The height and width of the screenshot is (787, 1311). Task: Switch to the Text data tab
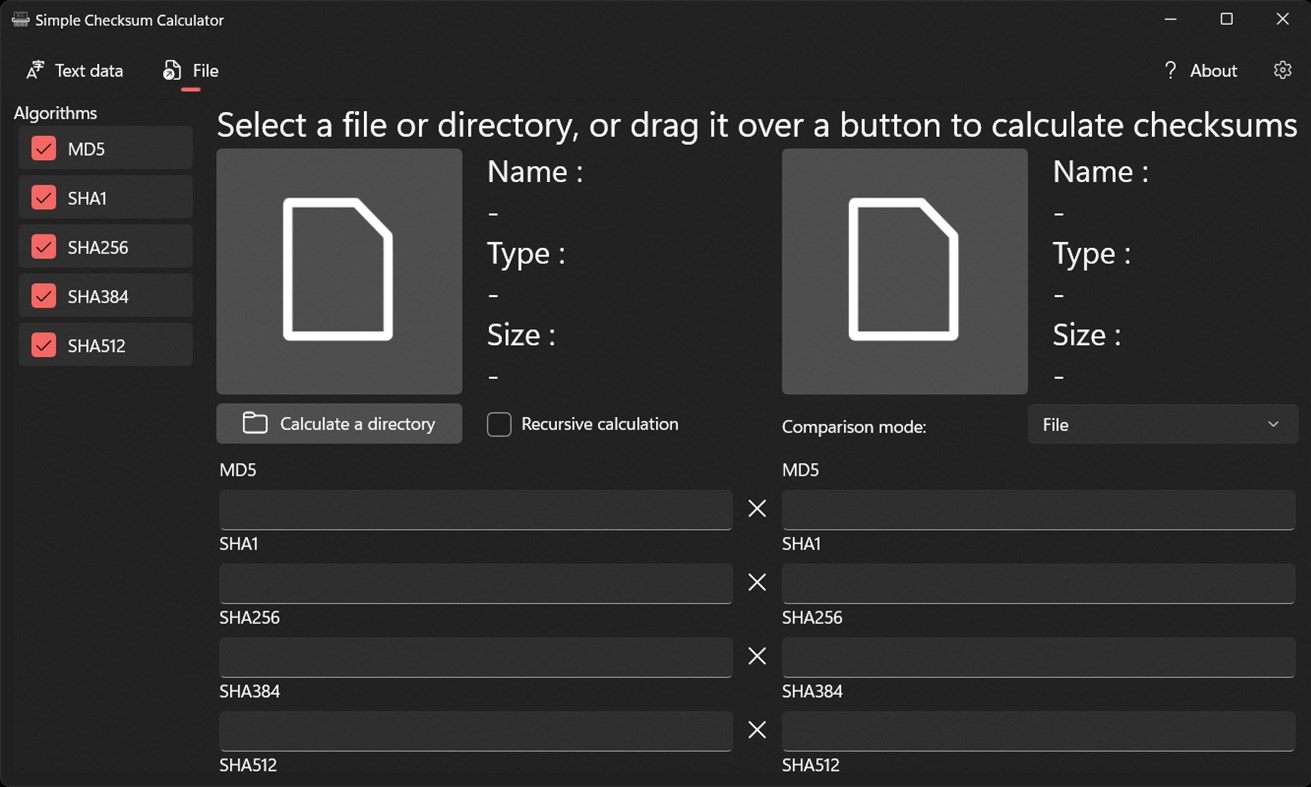point(75,70)
